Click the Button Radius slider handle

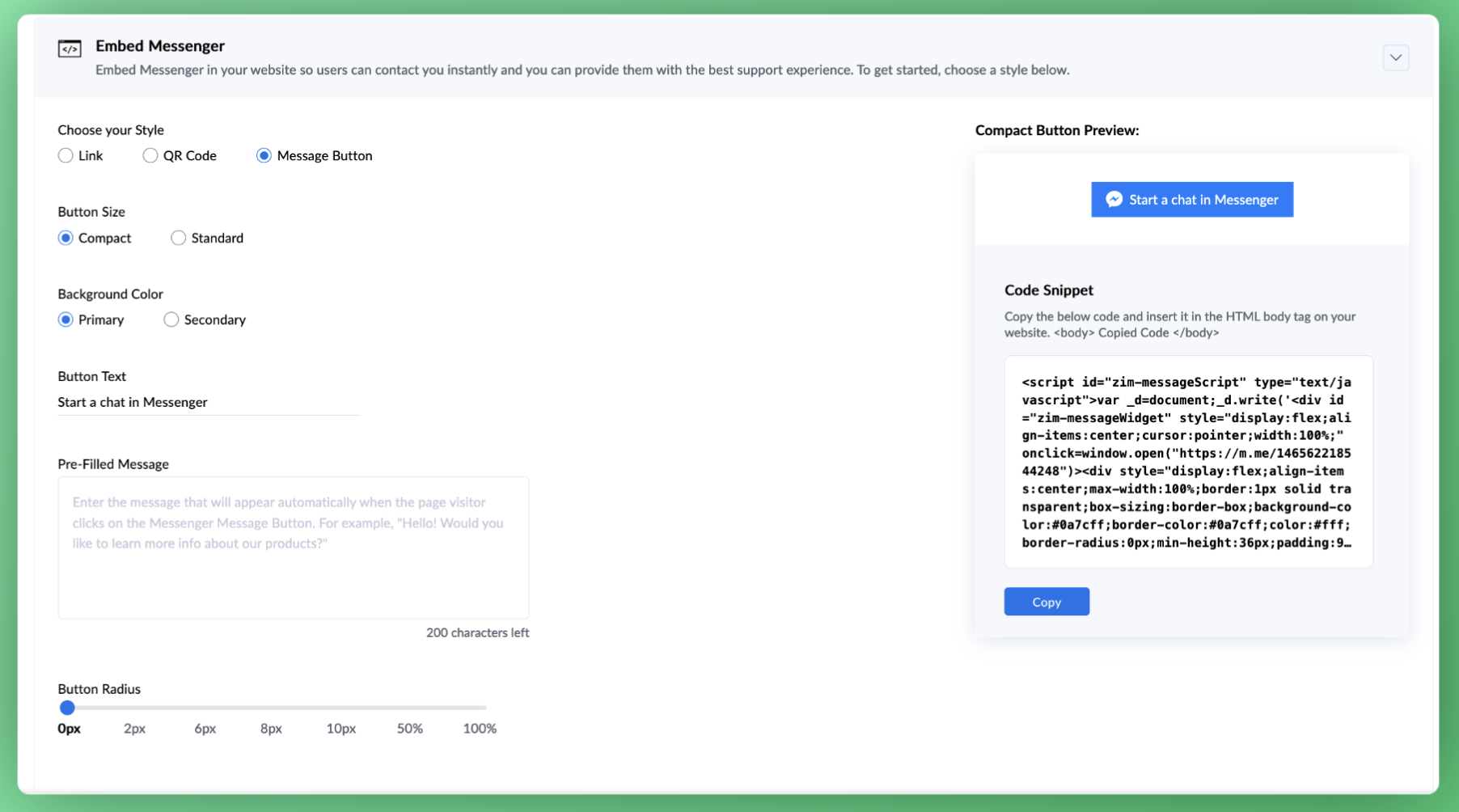point(67,708)
